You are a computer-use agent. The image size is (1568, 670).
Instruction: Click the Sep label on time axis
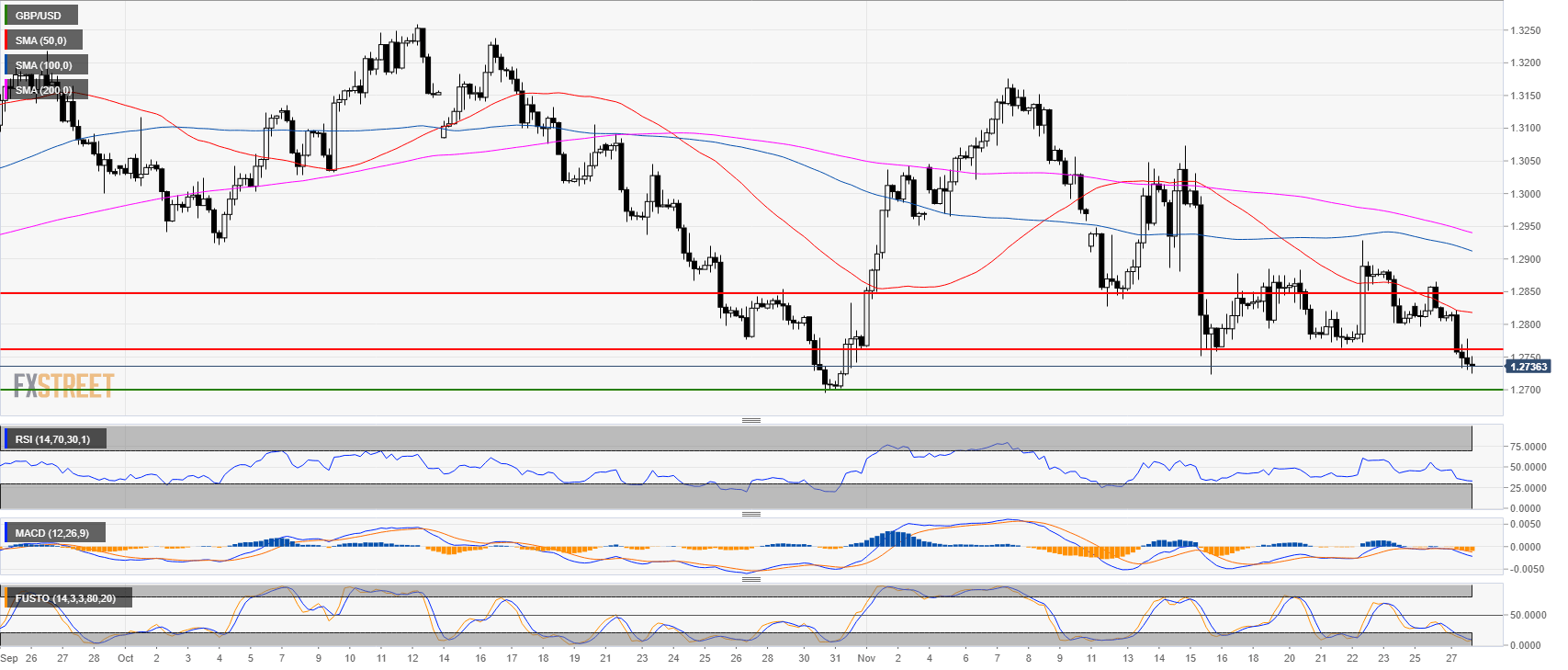point(9,658)
